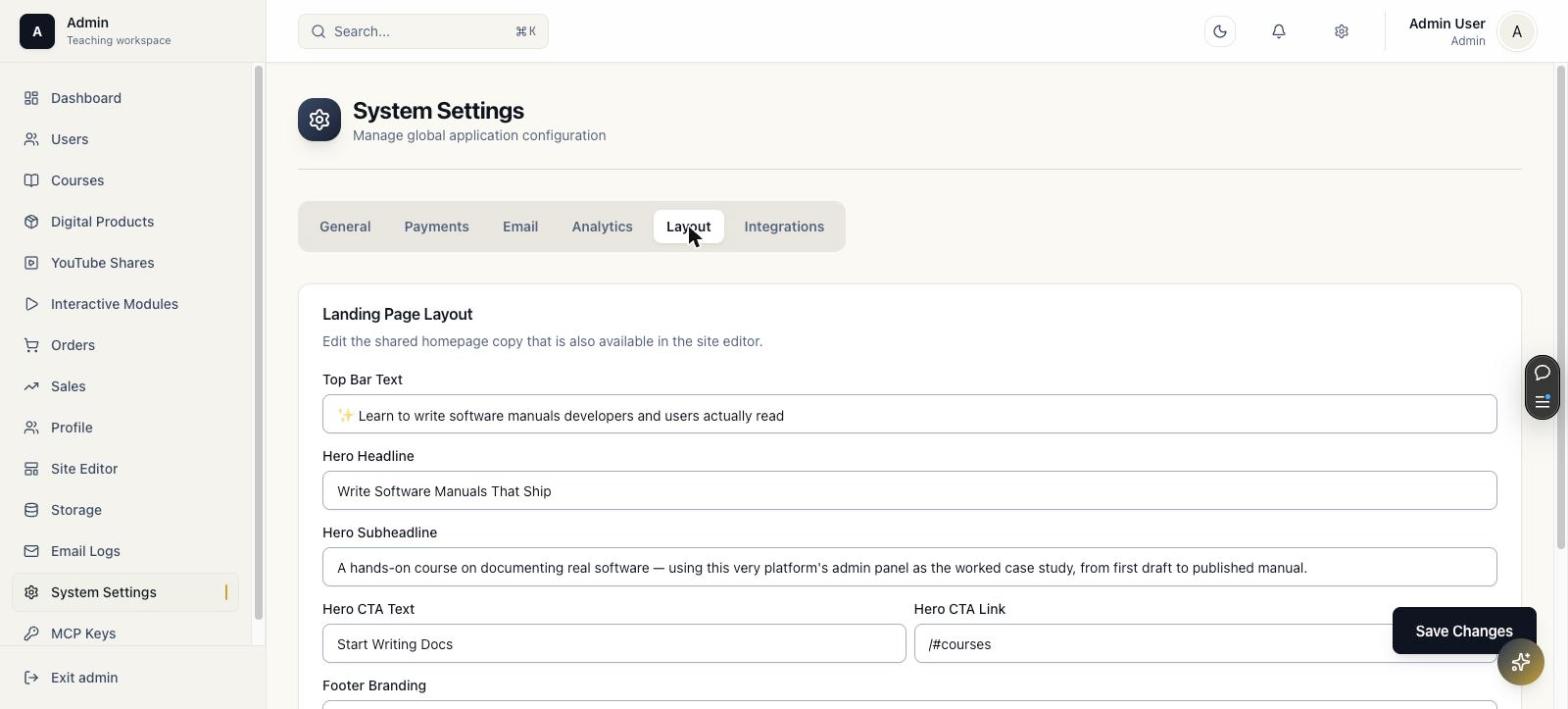
Task: Open Email Logs from sidebar
Action: coord(125,551)
